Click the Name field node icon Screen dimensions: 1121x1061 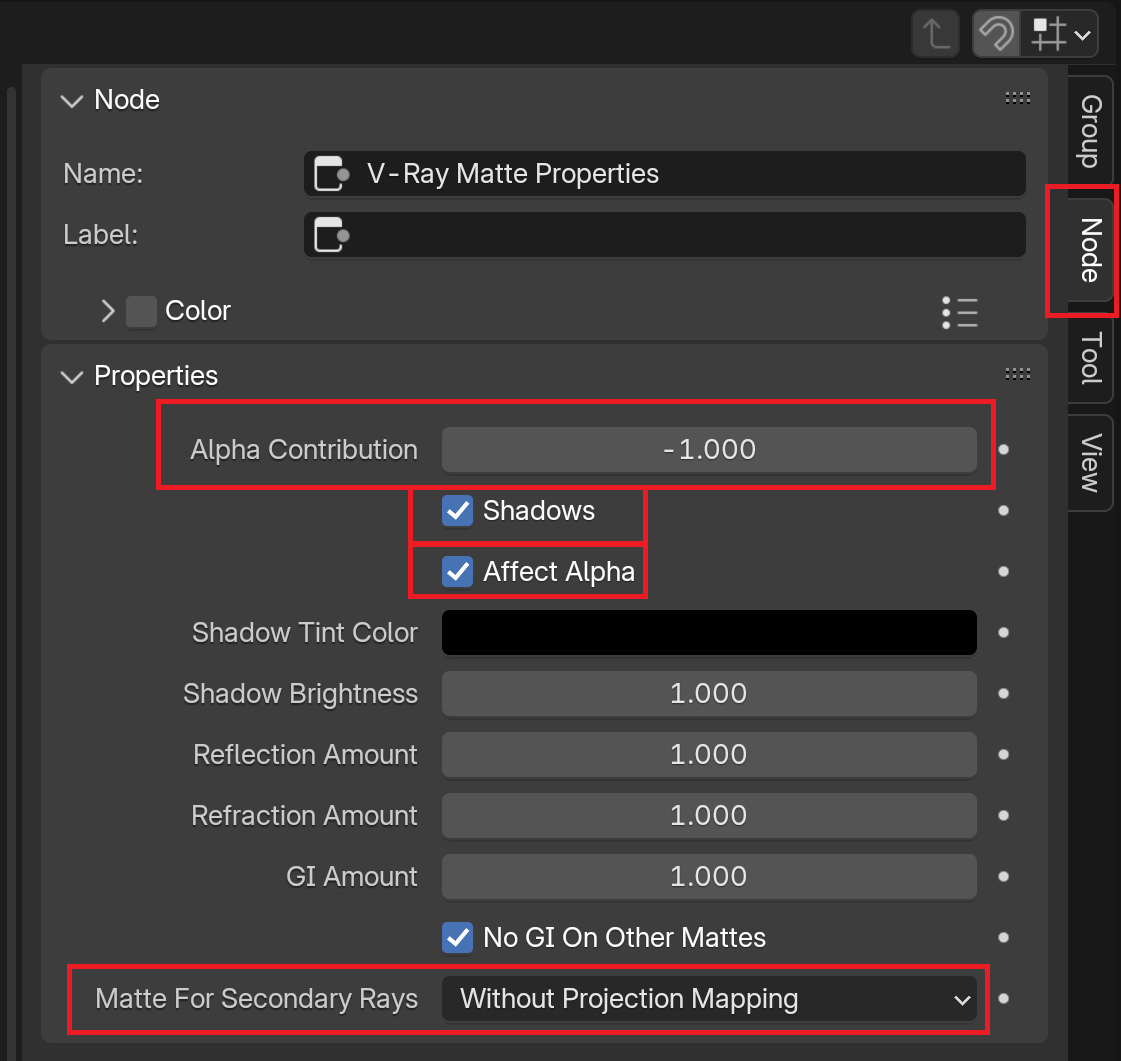click(x=332, y=174)
